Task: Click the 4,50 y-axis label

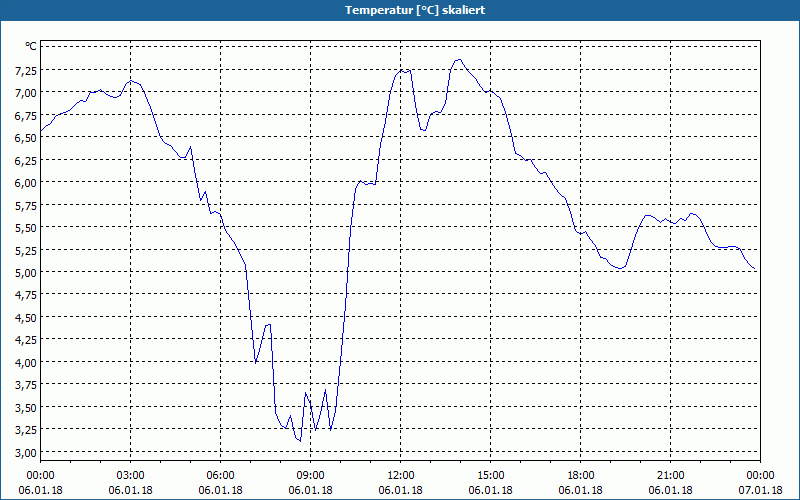Action: coord(26,317)
